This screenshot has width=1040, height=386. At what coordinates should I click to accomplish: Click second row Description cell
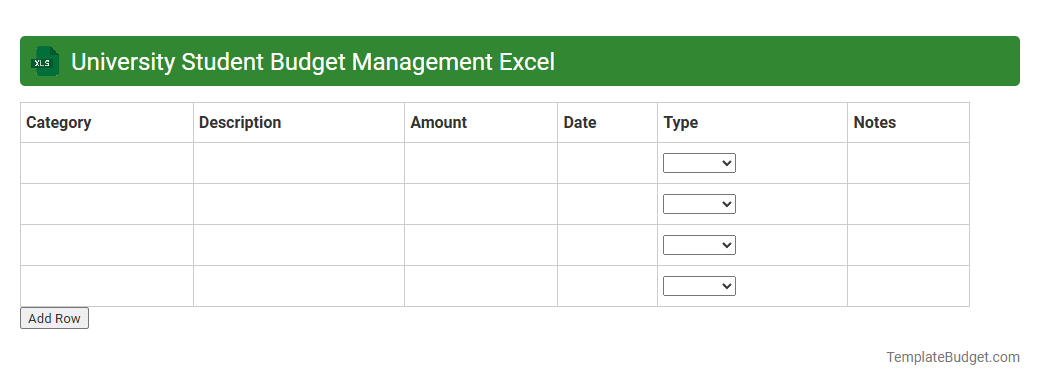pos(299,204)
